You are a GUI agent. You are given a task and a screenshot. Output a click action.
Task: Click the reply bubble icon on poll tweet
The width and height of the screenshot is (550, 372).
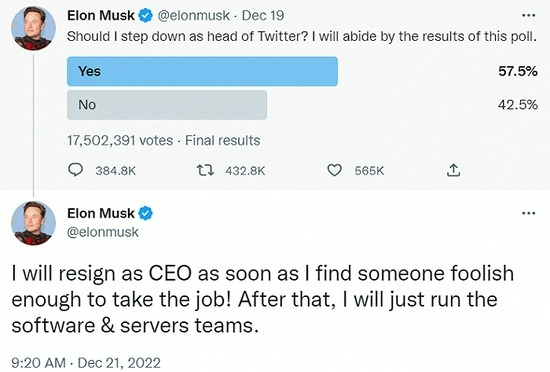point(75,170)
